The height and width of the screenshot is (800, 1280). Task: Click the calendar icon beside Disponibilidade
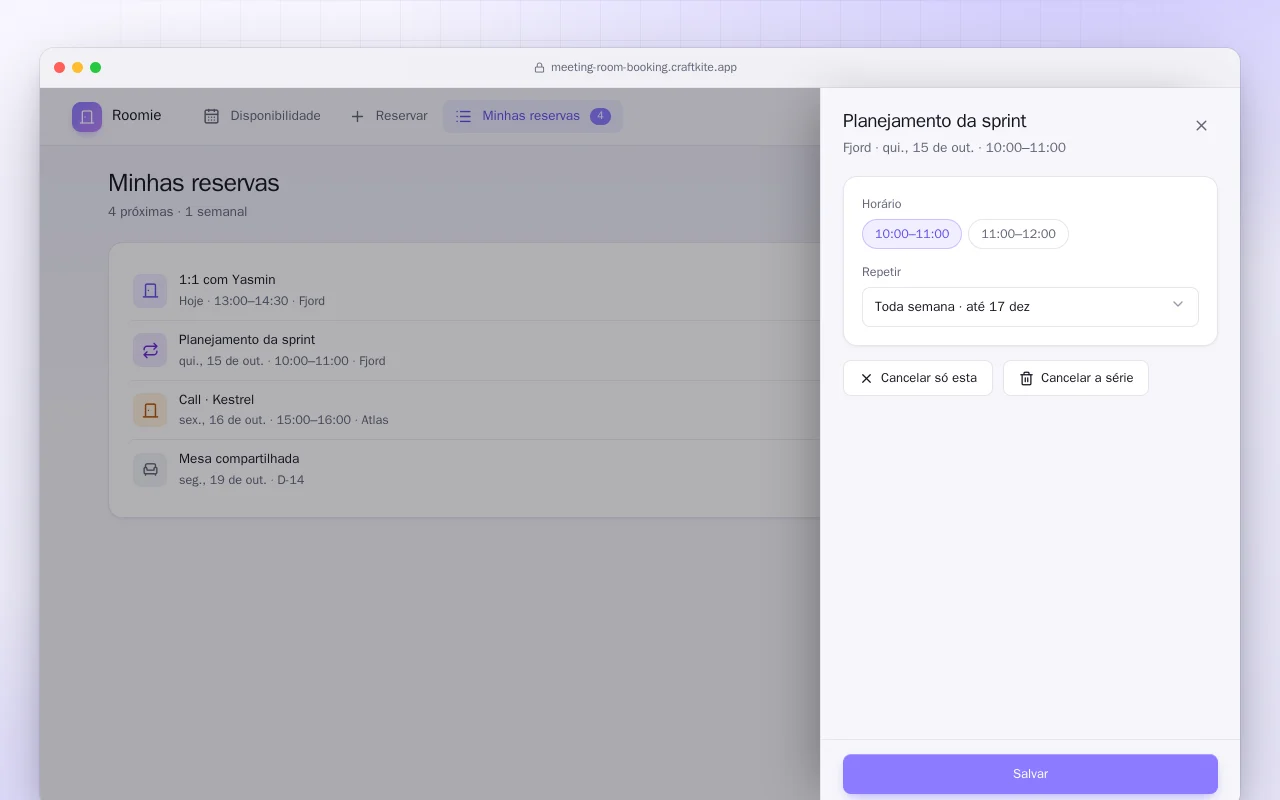tap(211, 116)
